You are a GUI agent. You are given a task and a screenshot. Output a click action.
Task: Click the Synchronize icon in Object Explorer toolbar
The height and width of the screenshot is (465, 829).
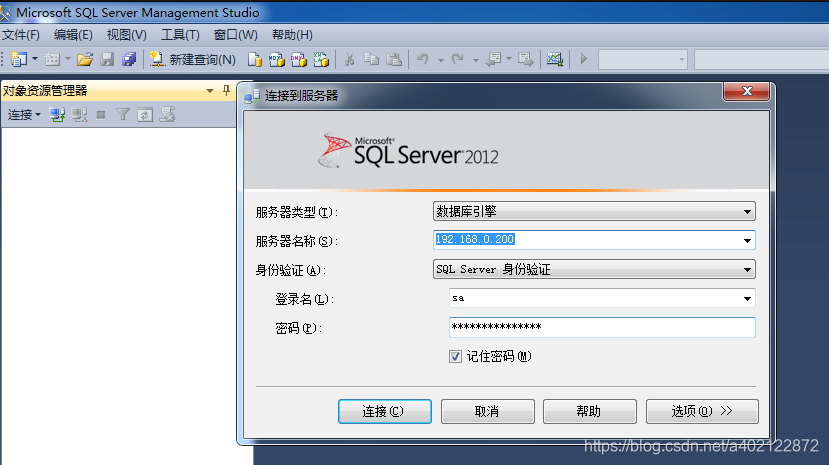pyautogui.click(x=167, y=115)
